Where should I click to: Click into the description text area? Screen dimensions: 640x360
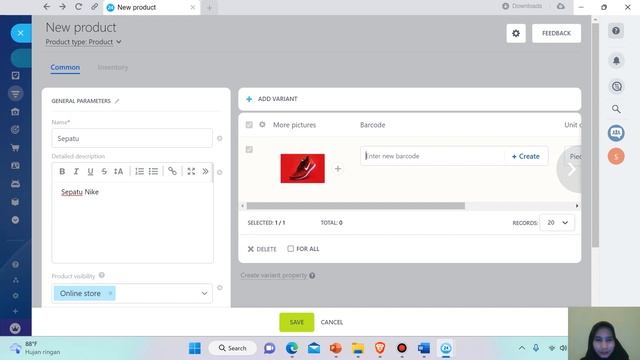tap(132, 222)
